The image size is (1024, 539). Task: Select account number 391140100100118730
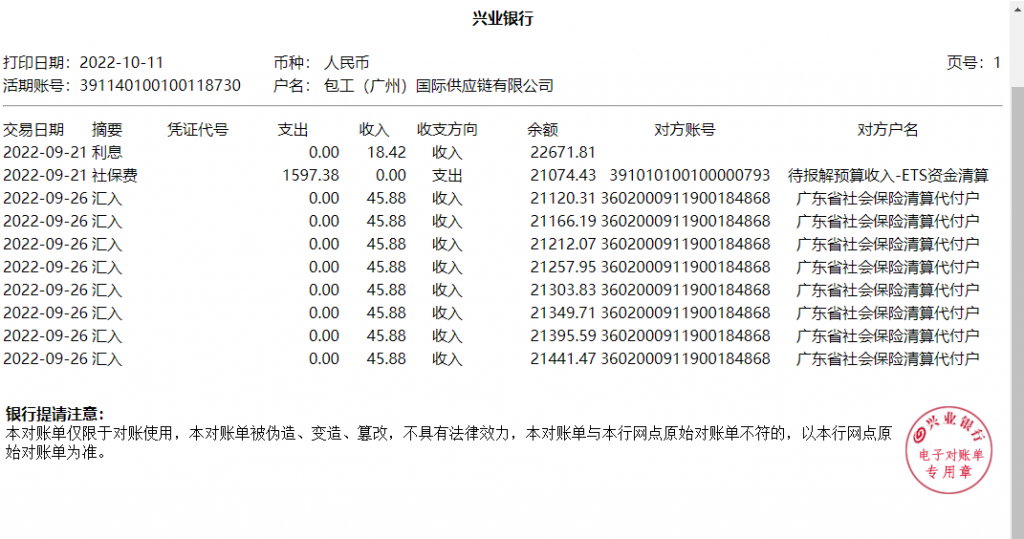(160, 86)
